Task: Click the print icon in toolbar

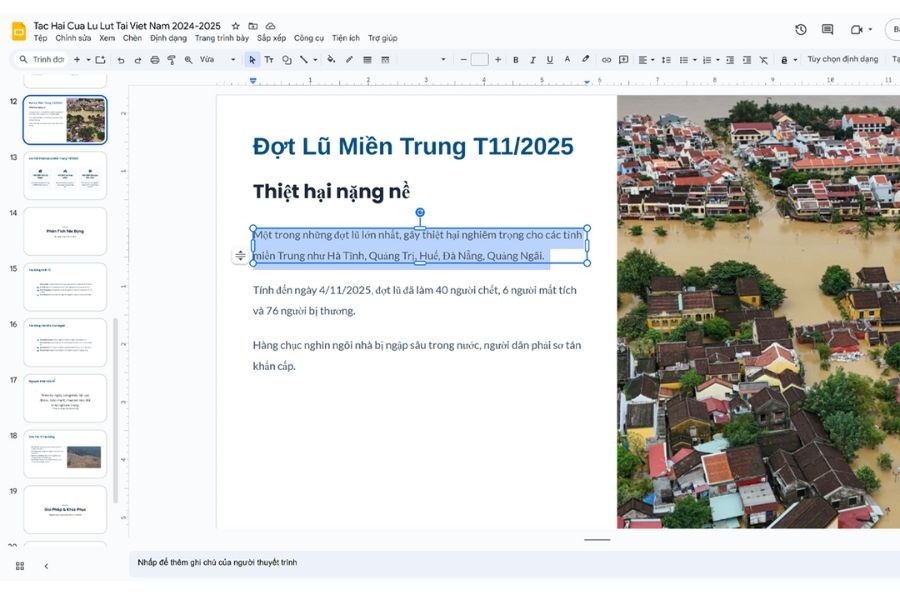Action: (155, 60)
